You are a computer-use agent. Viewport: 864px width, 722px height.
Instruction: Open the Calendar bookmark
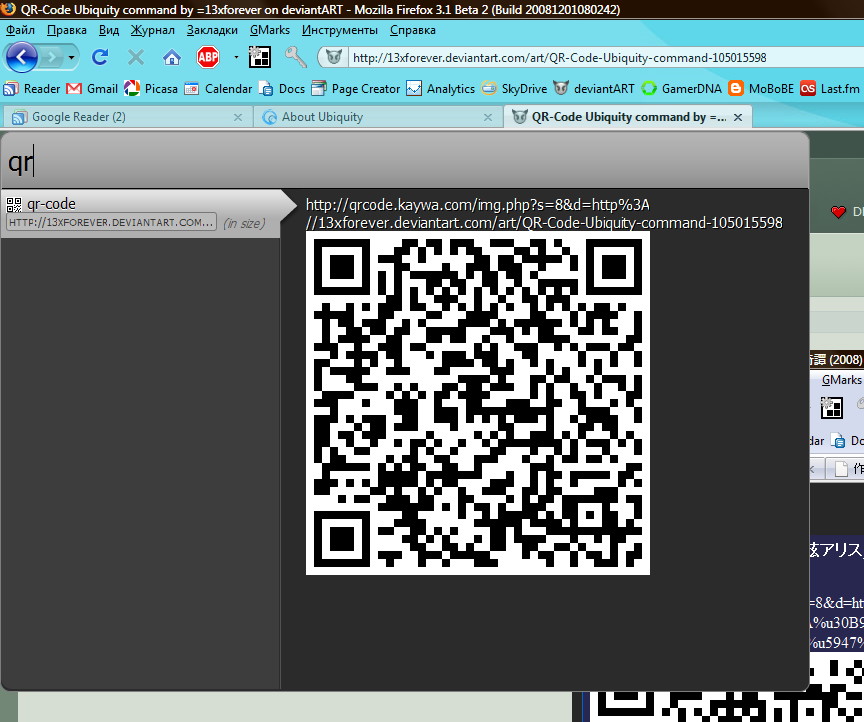pos(218,89)
